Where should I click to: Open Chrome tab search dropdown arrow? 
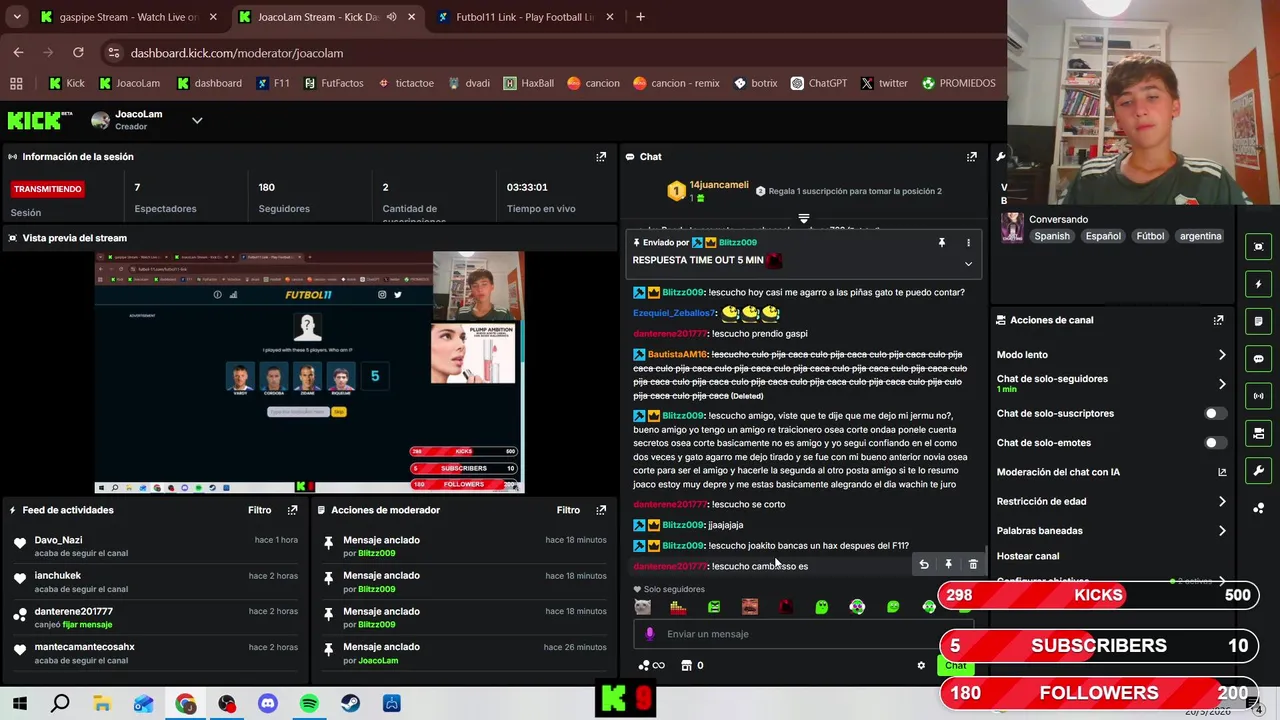tap(17, 17)
